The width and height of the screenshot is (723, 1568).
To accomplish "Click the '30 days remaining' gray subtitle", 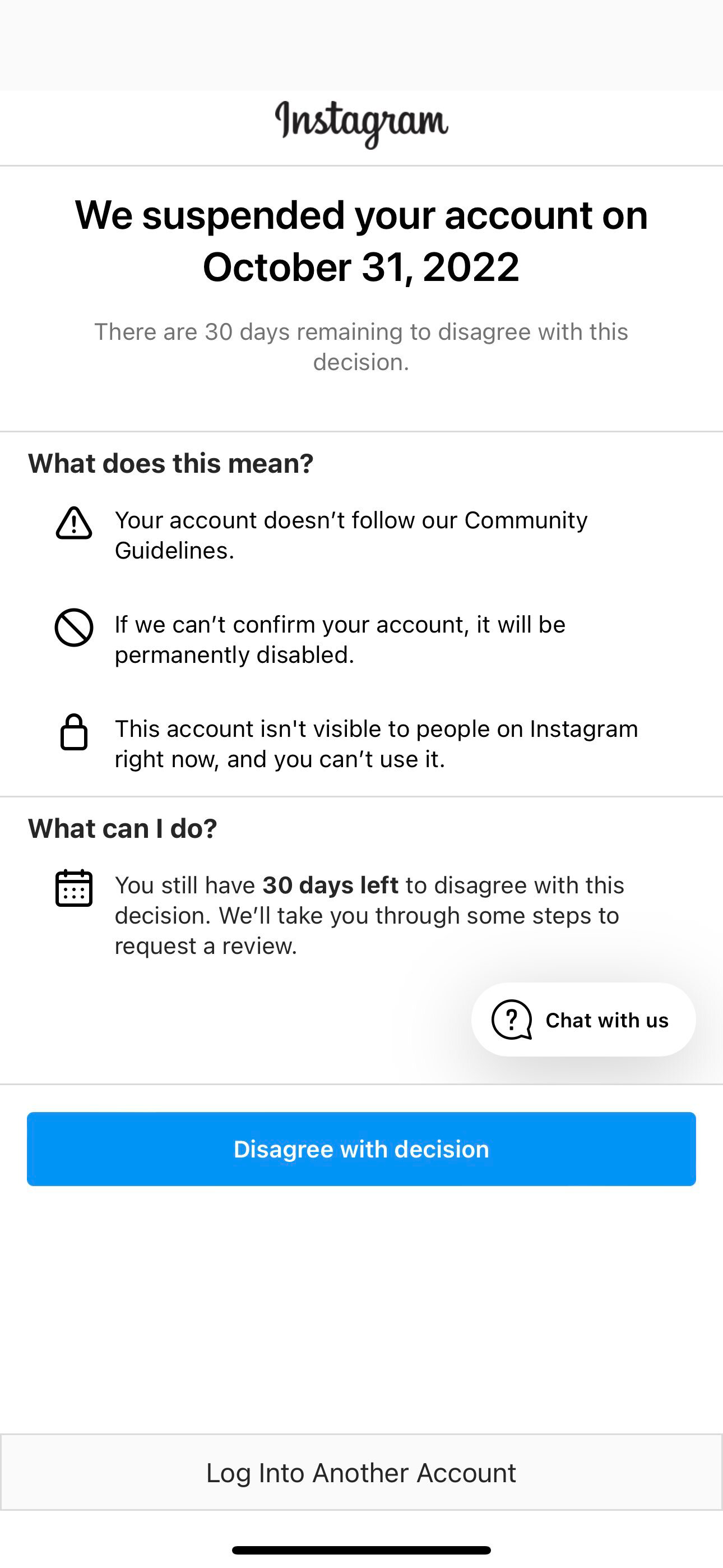I will tap(361, 347).
